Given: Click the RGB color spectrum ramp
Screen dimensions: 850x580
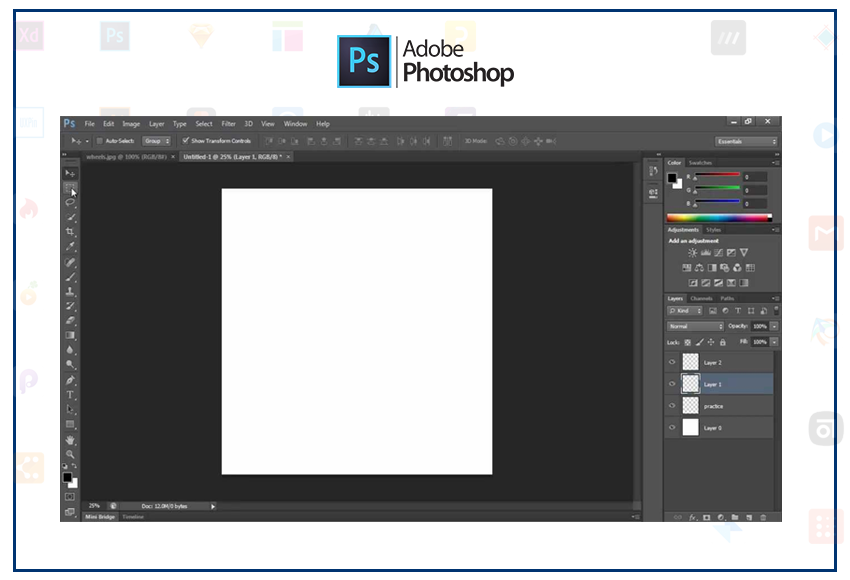Looking at the screenshot, I should click(x=719, y=218).
